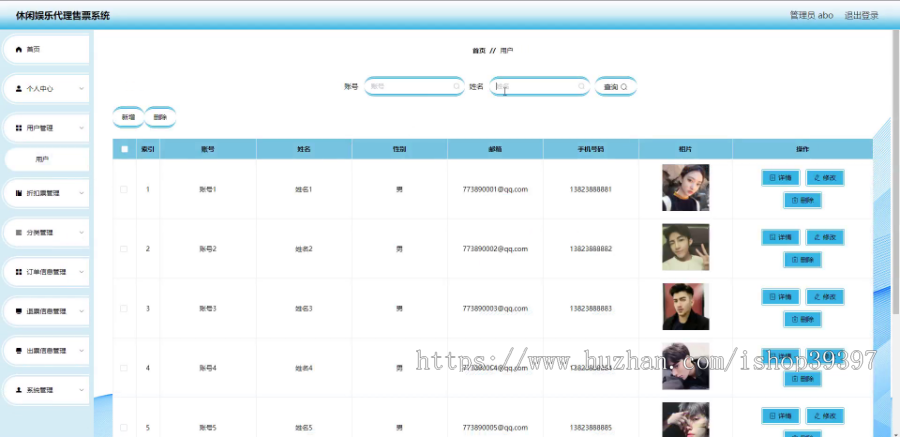The width and height of the screenshot is (900, 437).
Task: Click 修改 button for 账号5
Action: tap(825, 416)
